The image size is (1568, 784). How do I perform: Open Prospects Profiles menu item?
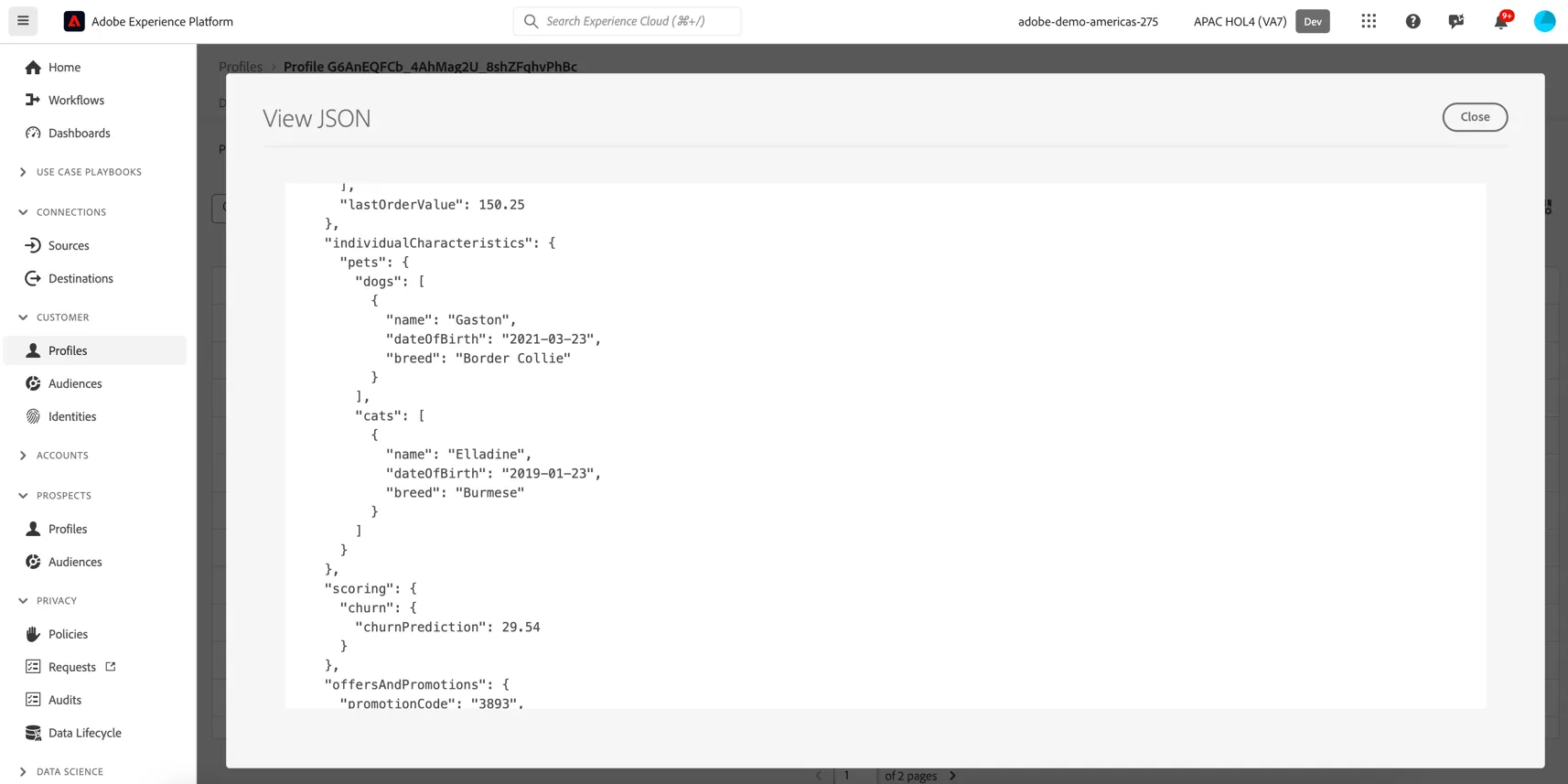95,529
